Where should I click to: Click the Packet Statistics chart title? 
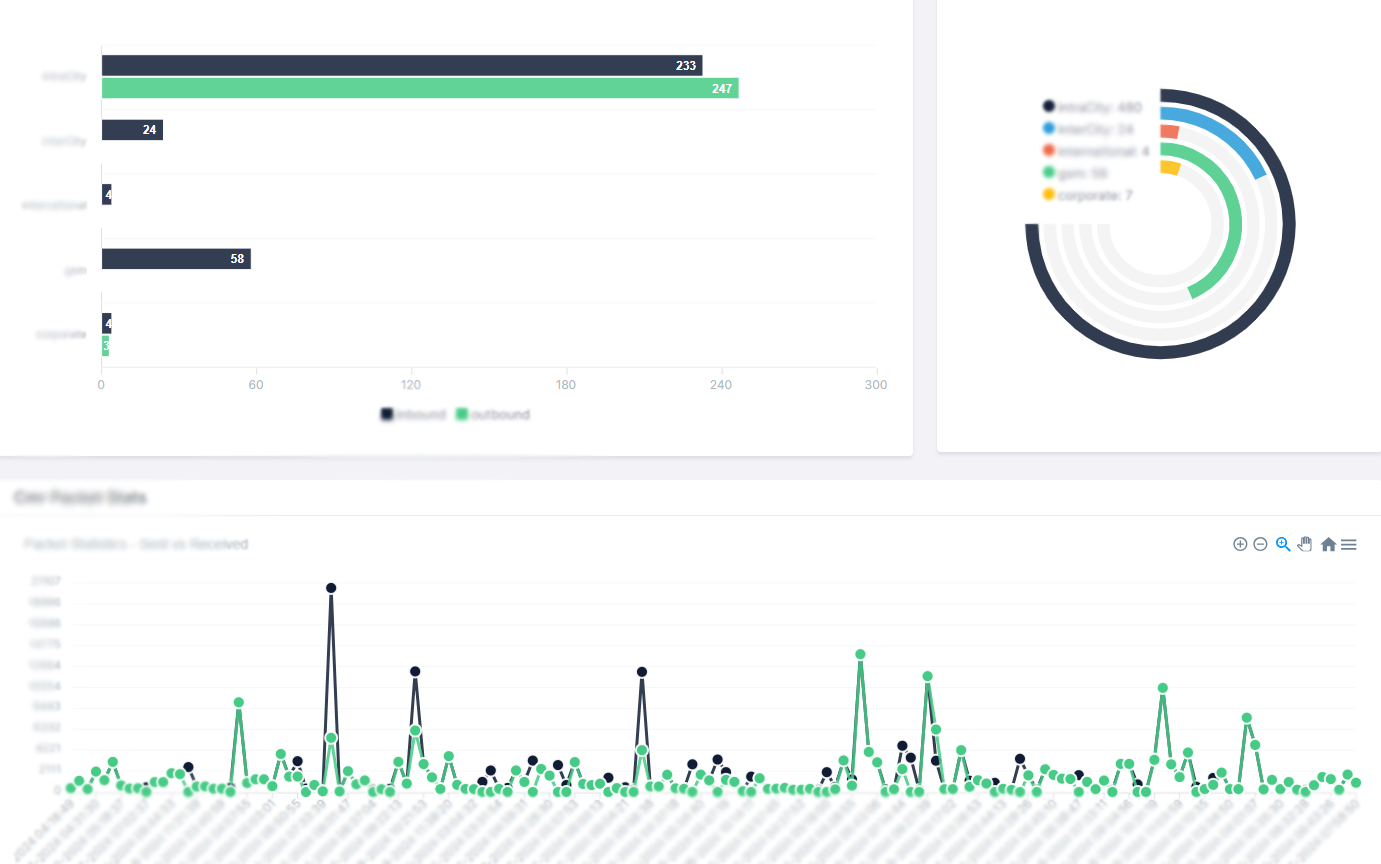(136, 544)
